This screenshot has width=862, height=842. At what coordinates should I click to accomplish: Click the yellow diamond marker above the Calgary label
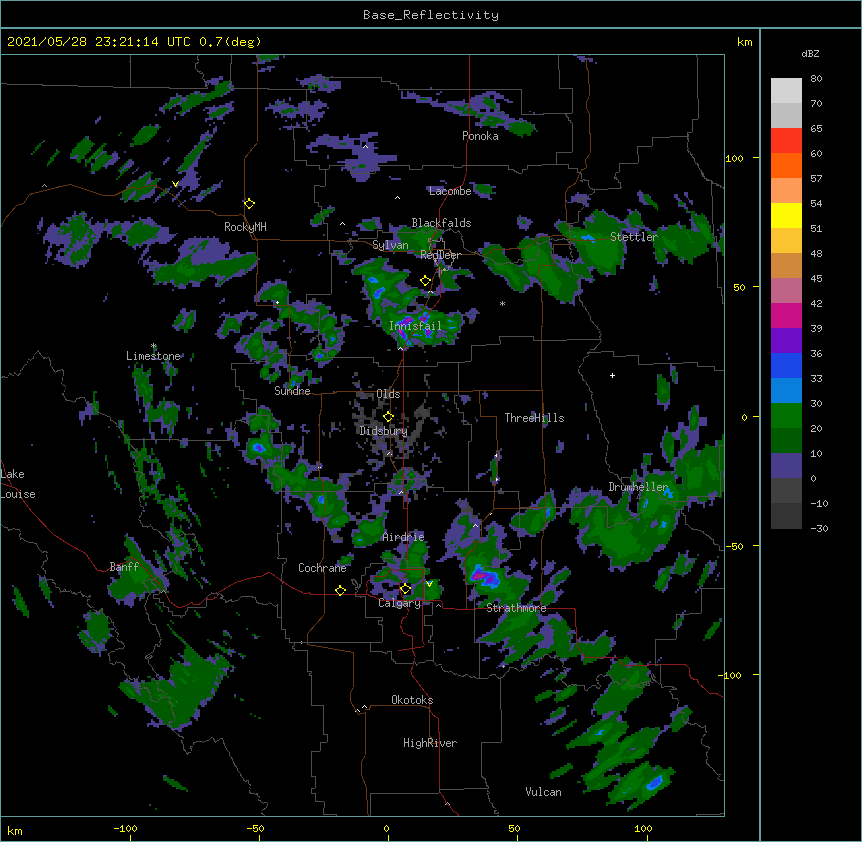[x=405, y=589]
